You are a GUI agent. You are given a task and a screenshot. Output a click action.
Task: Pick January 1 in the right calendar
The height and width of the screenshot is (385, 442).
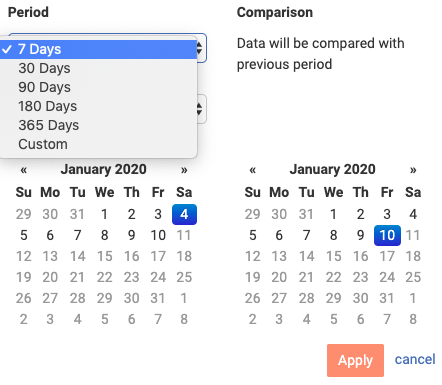[x=333, y=214]
